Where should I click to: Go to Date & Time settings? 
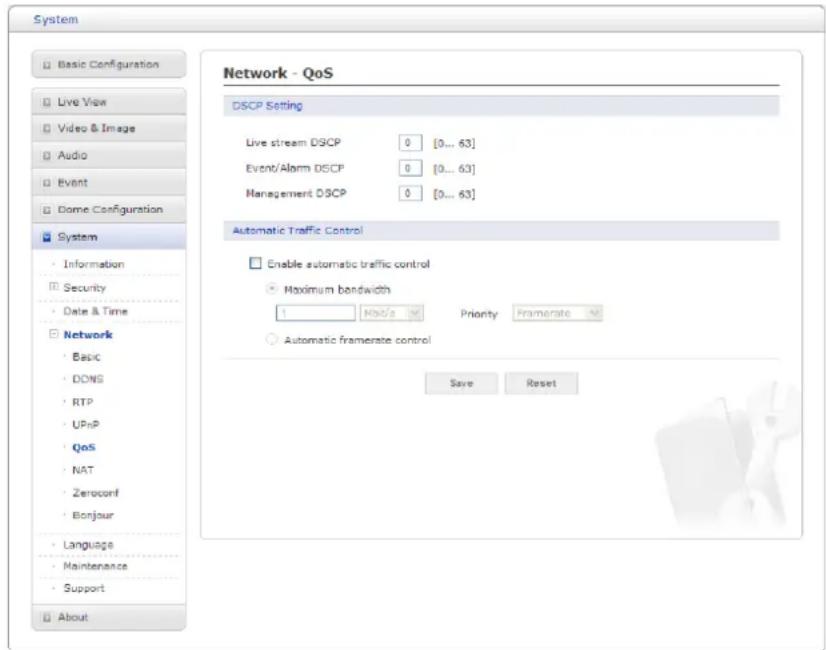pyautogui.click(x=95, y=311)
